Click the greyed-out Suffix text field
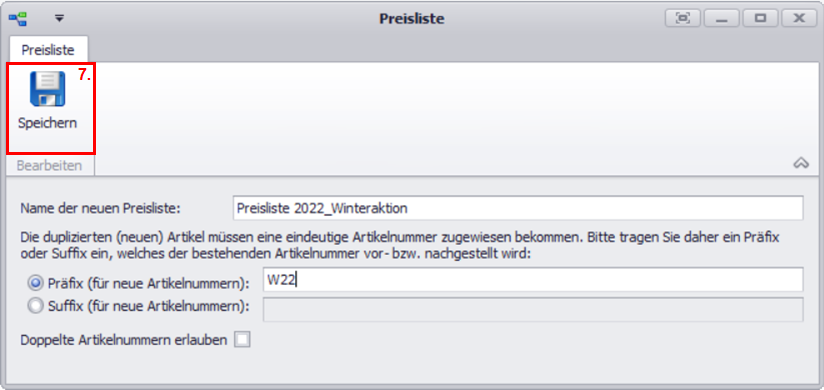 pos(533,310)
